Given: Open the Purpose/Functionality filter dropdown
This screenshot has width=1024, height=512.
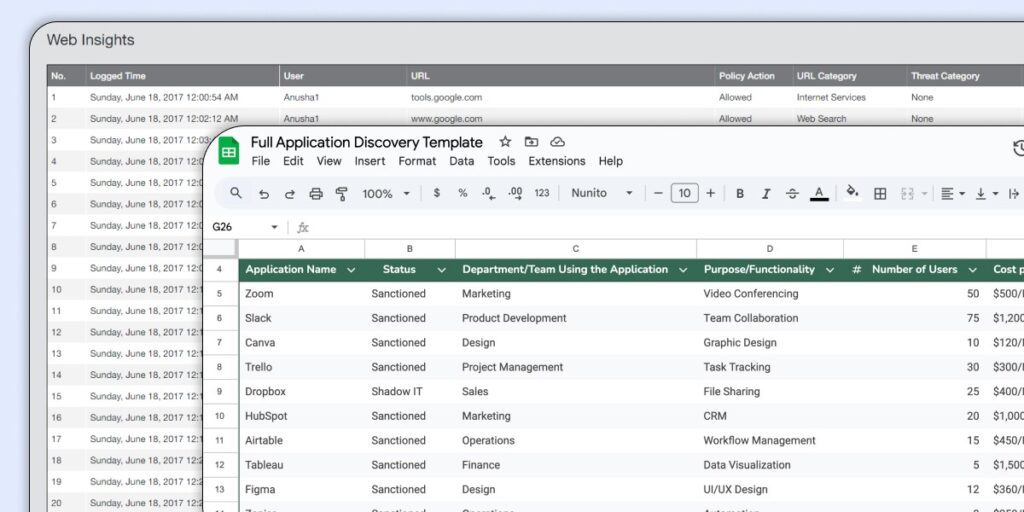Looking at the screenshot, I should pos(830,270).
